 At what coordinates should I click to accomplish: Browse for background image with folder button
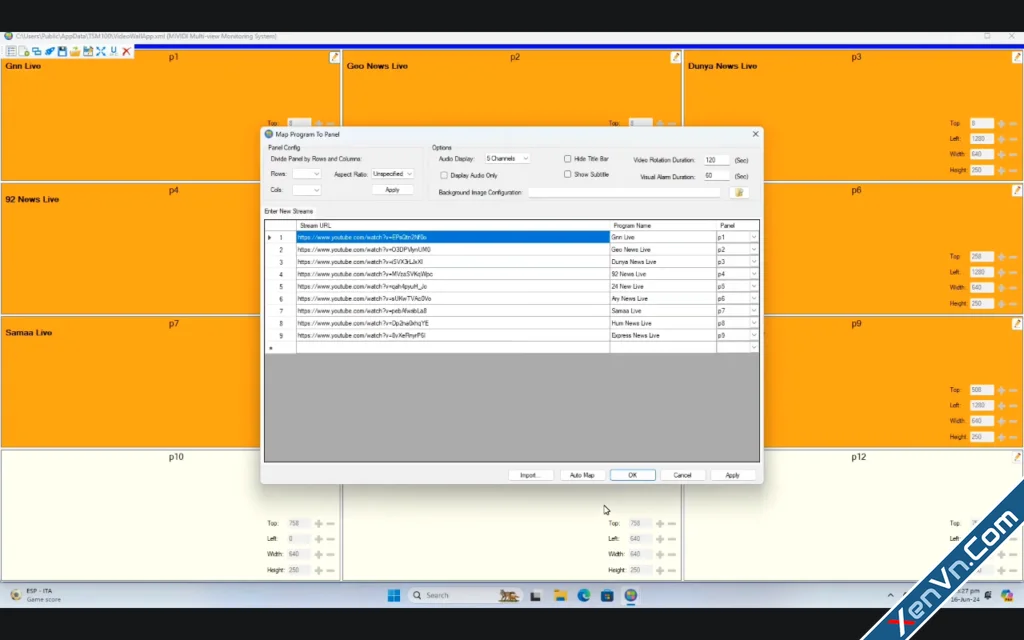[x=739, y=193]
